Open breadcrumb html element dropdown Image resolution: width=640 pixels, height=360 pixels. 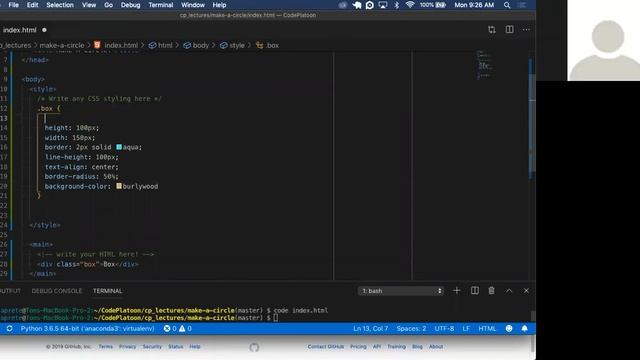[161, 45]
